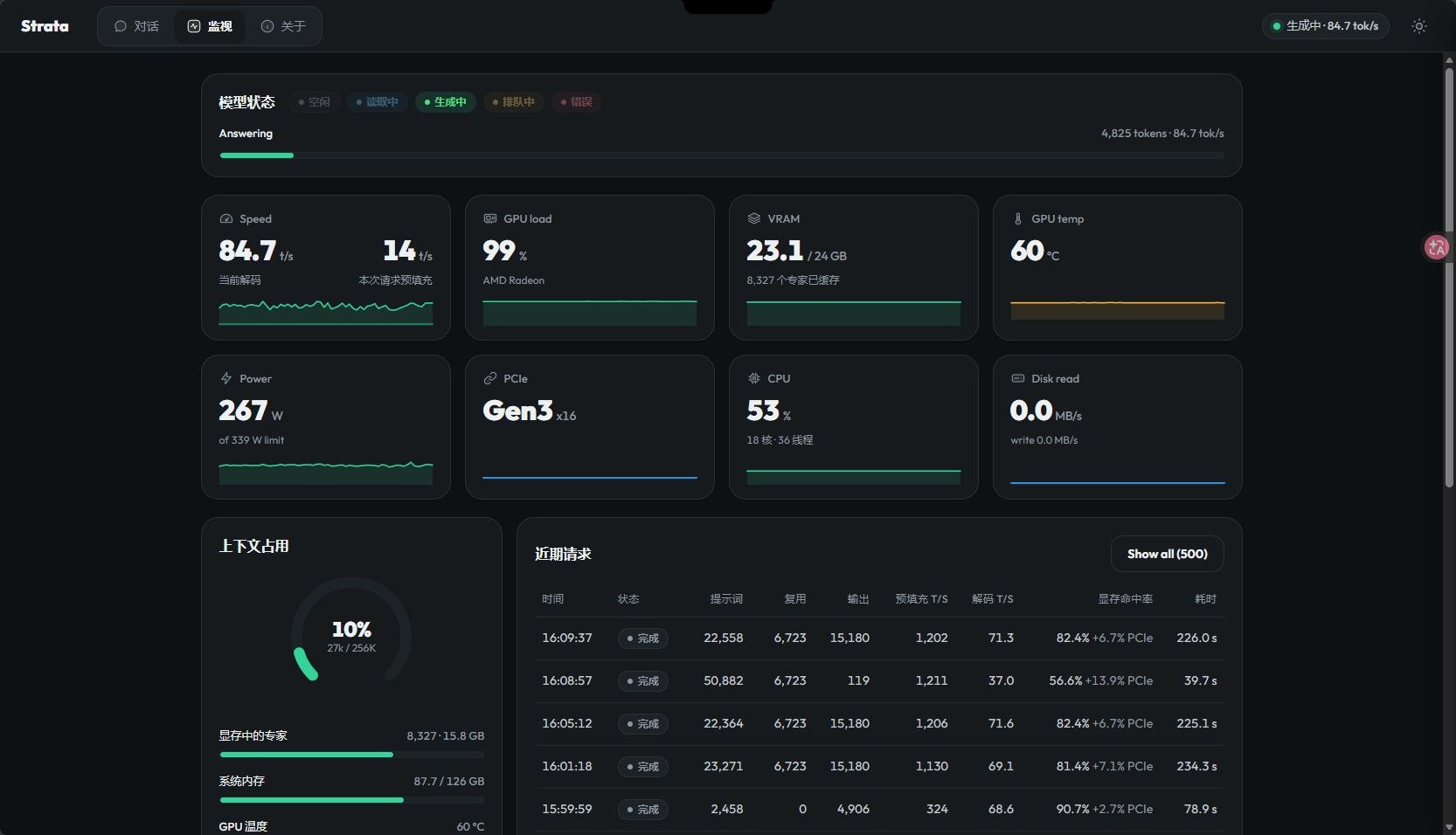Select the 读取中 status chip
1456x835 pixels.
pos(378,102)
